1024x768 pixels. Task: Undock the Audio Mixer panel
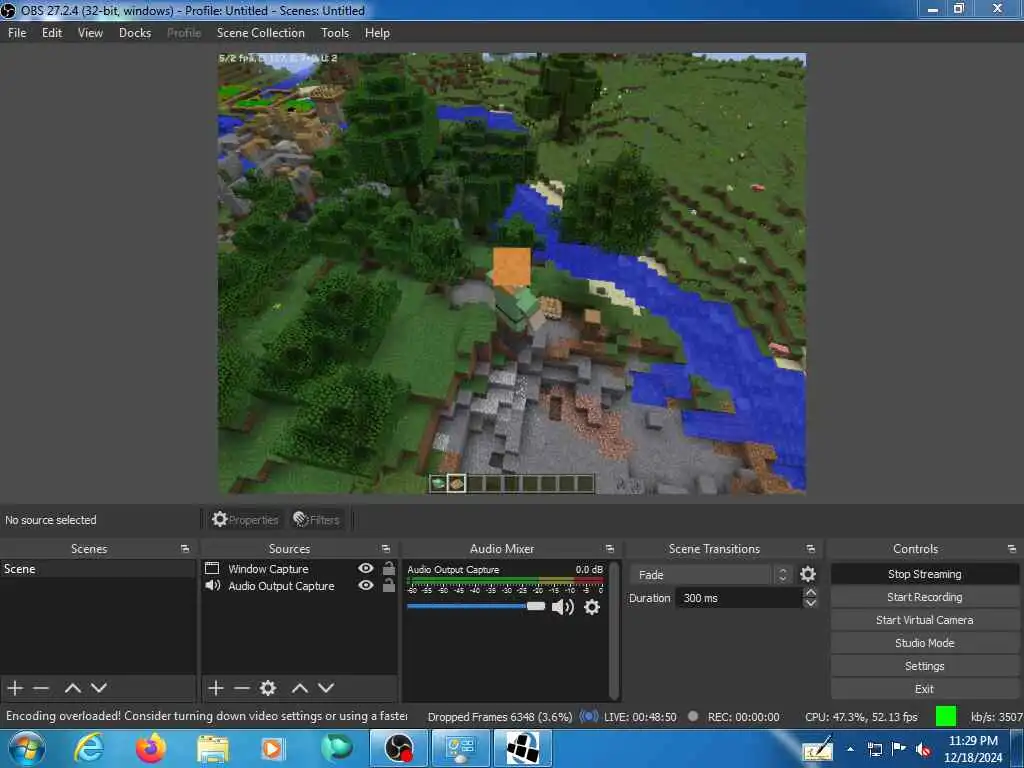609,549
